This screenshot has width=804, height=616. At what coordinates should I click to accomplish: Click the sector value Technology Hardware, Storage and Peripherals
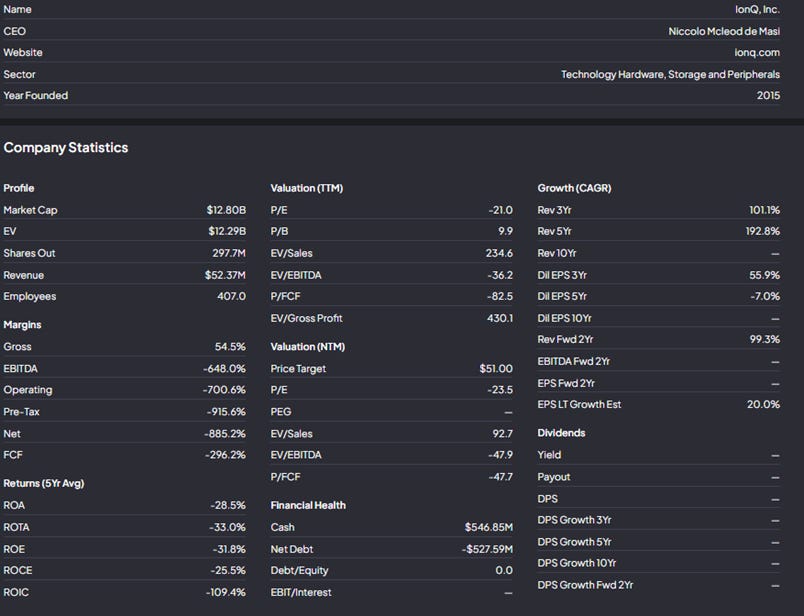pos(670,74)
